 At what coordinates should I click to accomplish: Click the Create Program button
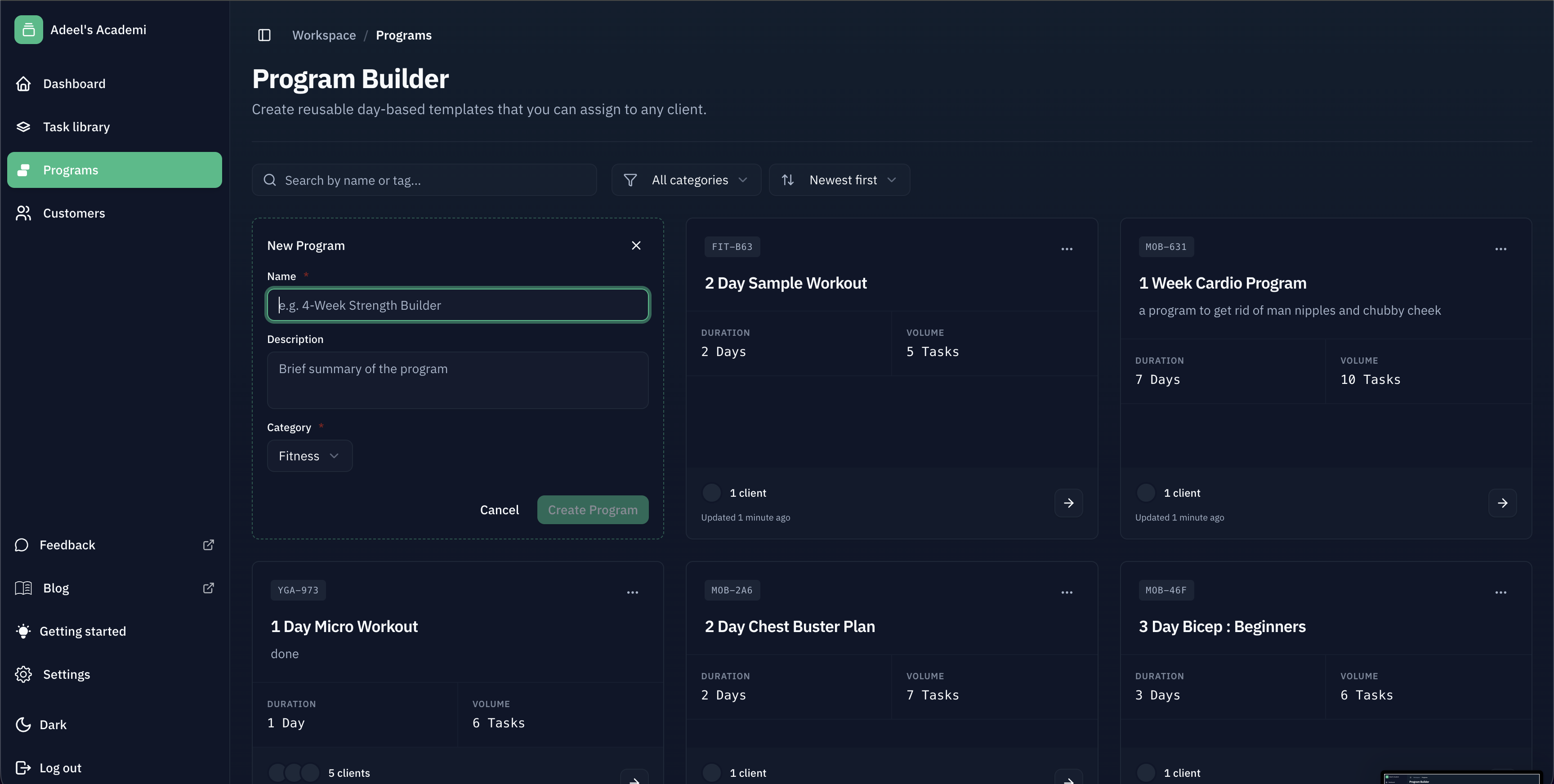point(592,510)
